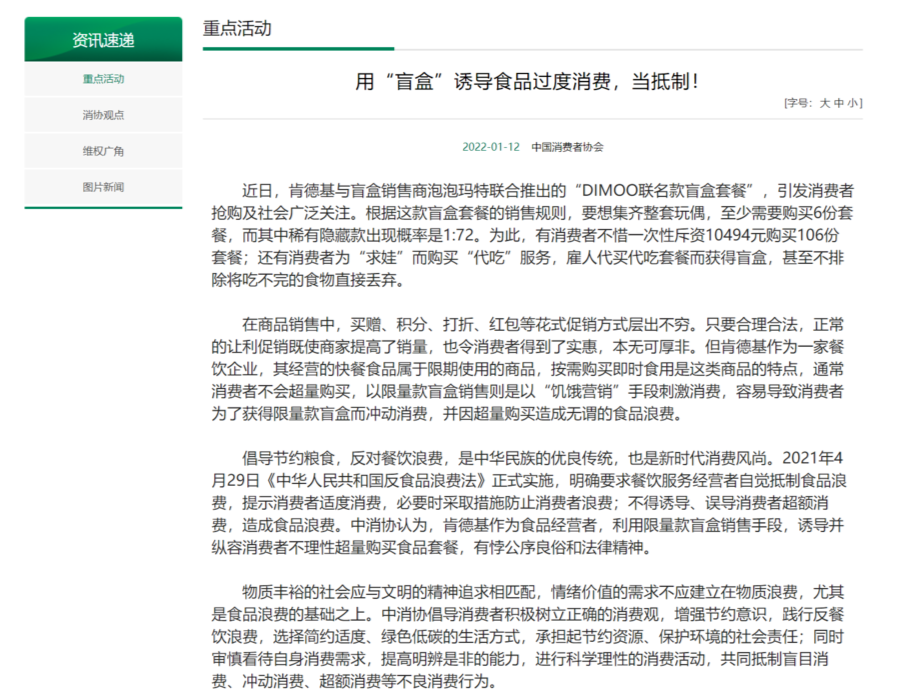Set font size to 中

[x=839, y=103]
